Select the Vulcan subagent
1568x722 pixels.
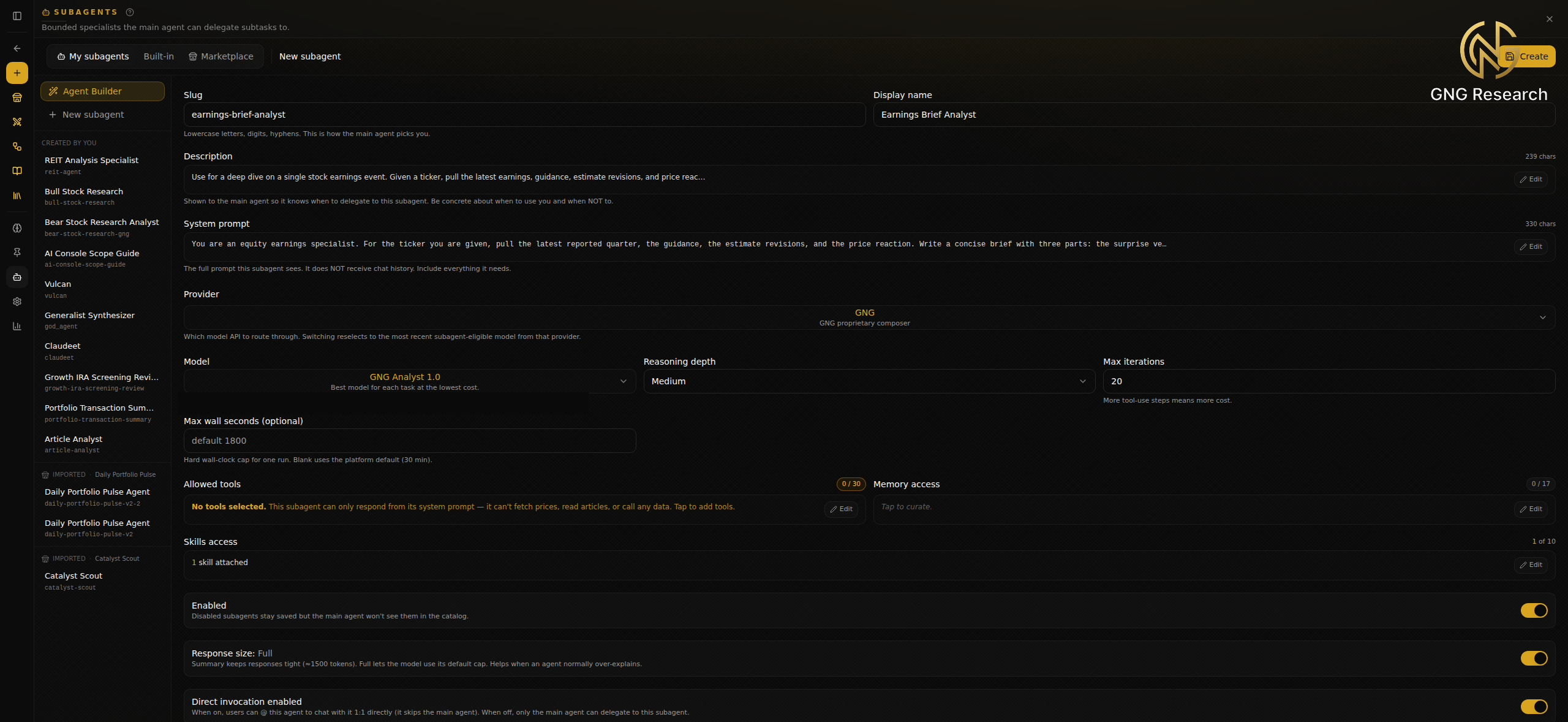pos(102,289)
